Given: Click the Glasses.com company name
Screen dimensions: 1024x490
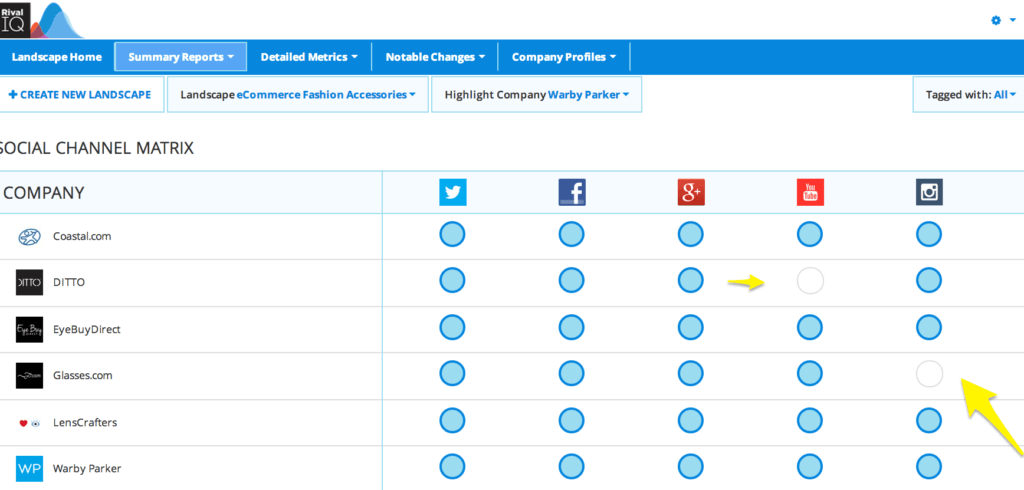Looking at the screenshot, I should [82, 376].
